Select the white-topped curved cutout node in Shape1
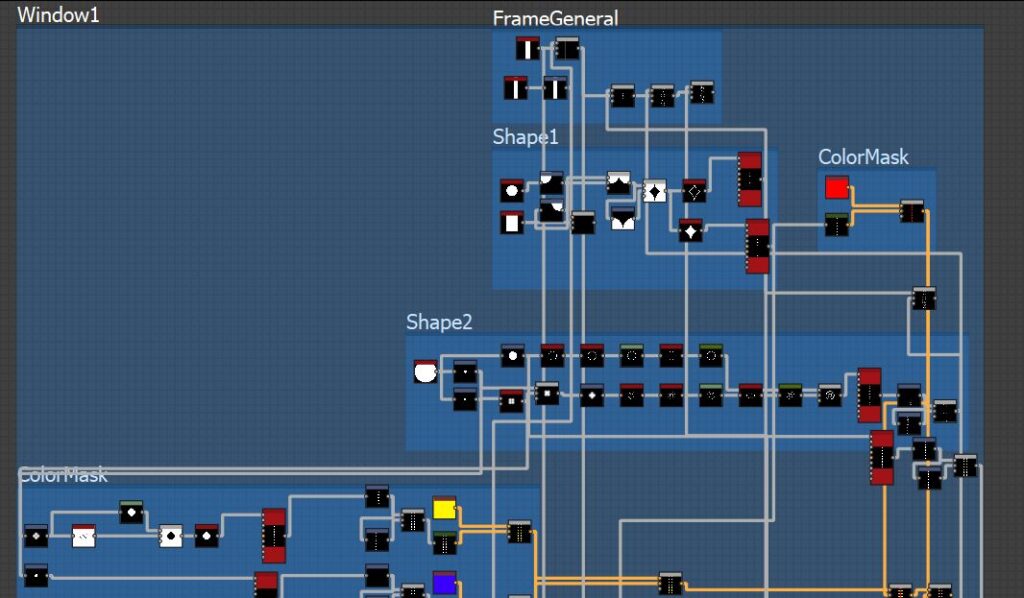This screenshot has width=1024, height=598. coord(618,183)
